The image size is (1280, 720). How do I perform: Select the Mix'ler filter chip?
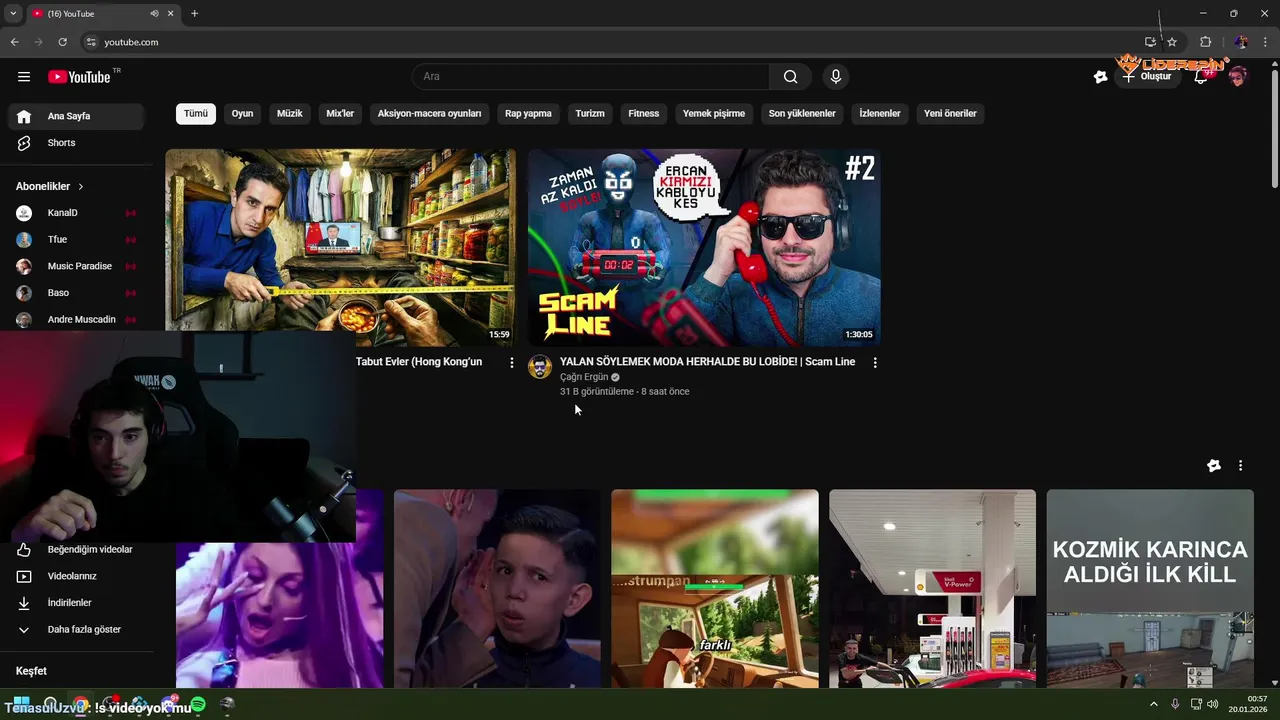tap(340, 114)
